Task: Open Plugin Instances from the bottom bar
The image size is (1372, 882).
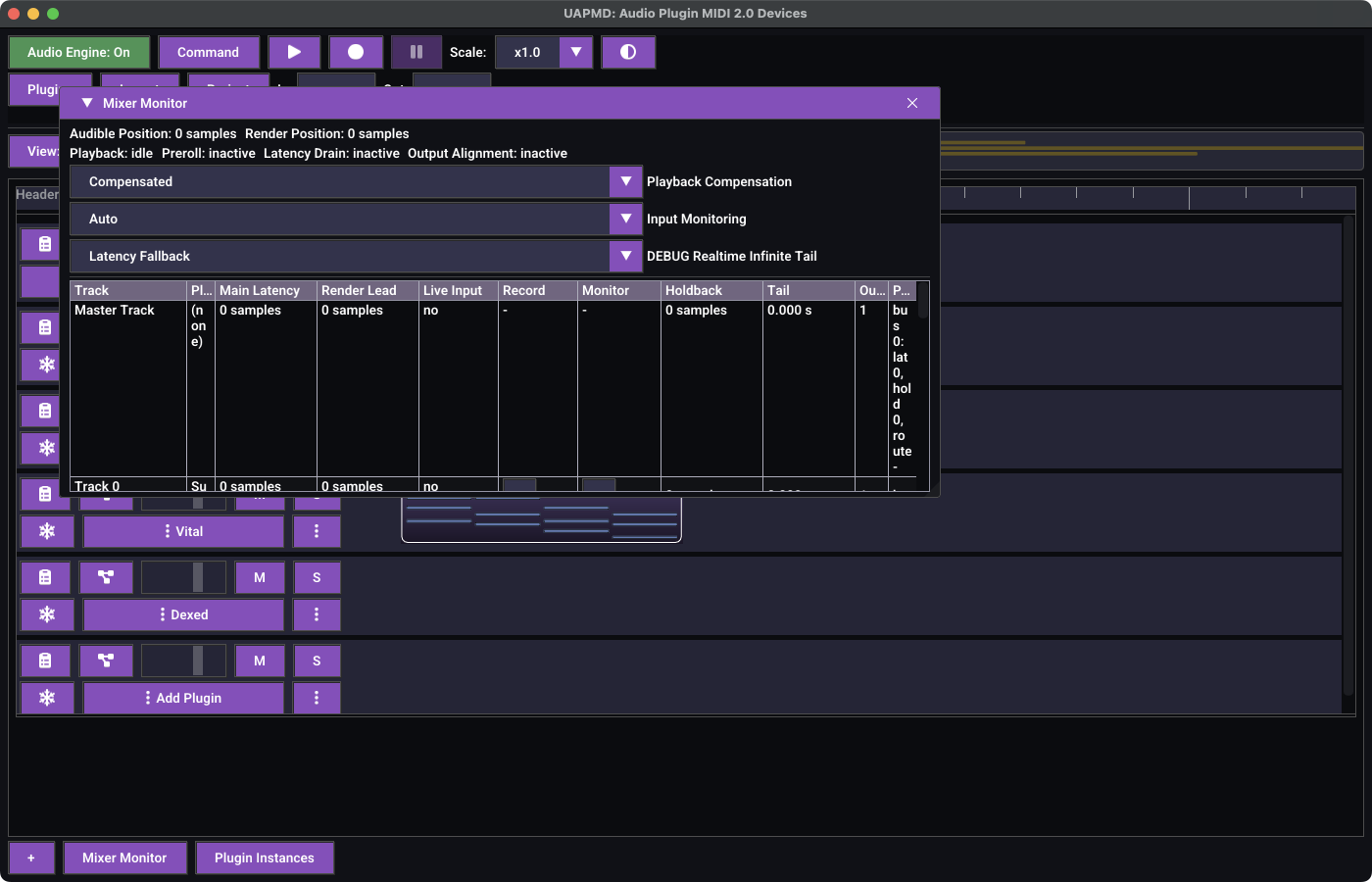Action: point(265,857)
